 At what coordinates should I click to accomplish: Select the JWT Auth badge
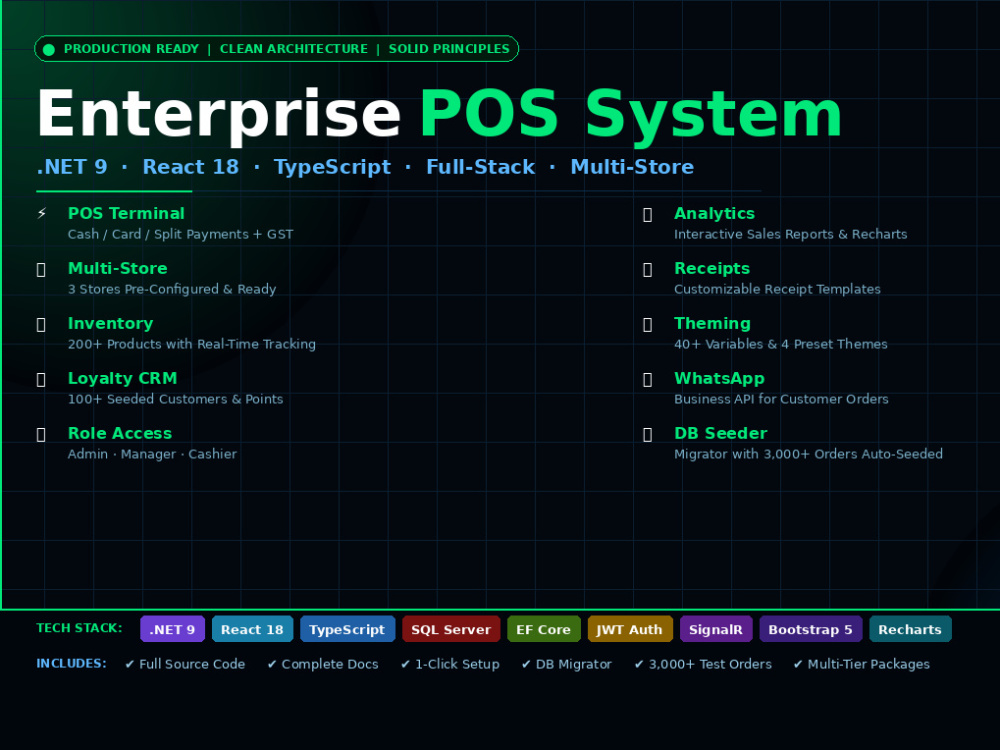coord(630,629)
